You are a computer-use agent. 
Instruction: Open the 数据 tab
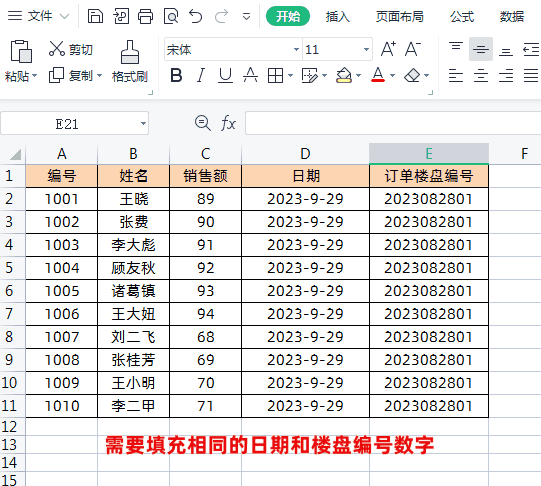point(512,16)
